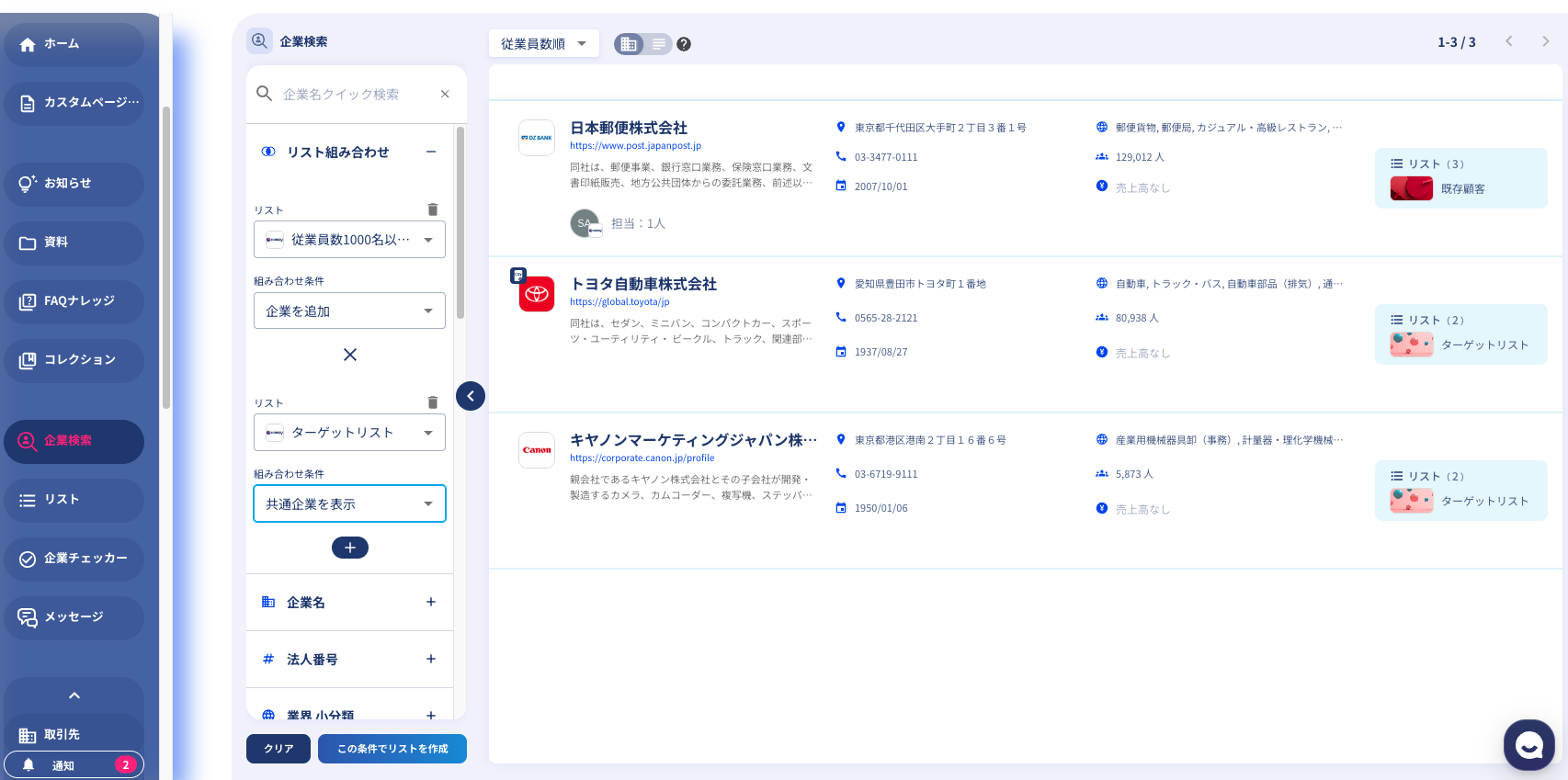Viewport: 1568px width, 780px height.
Task: Open 取引先 sidebar item
Action: (x=74, y=735)
